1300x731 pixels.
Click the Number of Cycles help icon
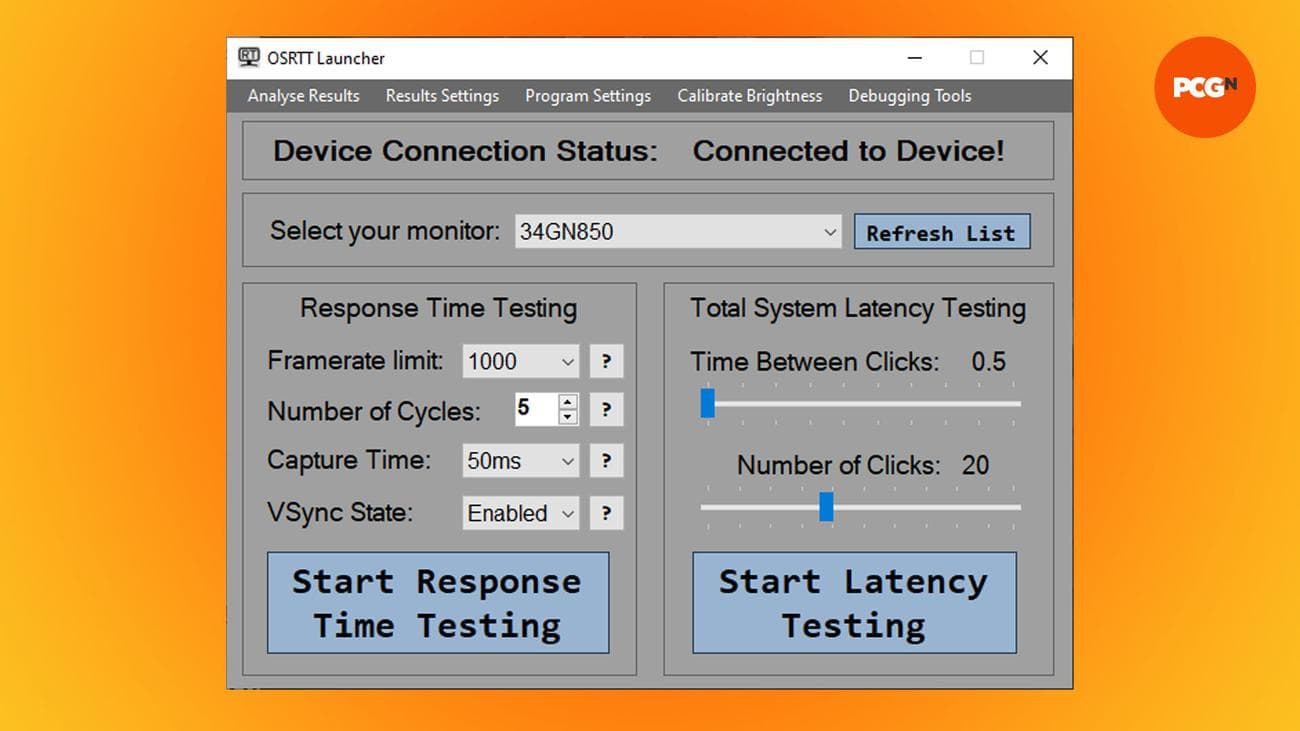click(x=606, y=409)
